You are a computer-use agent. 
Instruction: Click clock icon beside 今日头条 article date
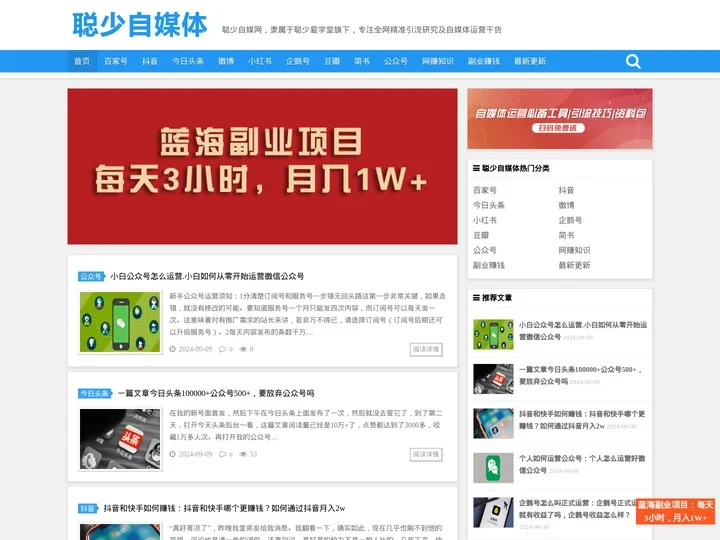[173, 454]
